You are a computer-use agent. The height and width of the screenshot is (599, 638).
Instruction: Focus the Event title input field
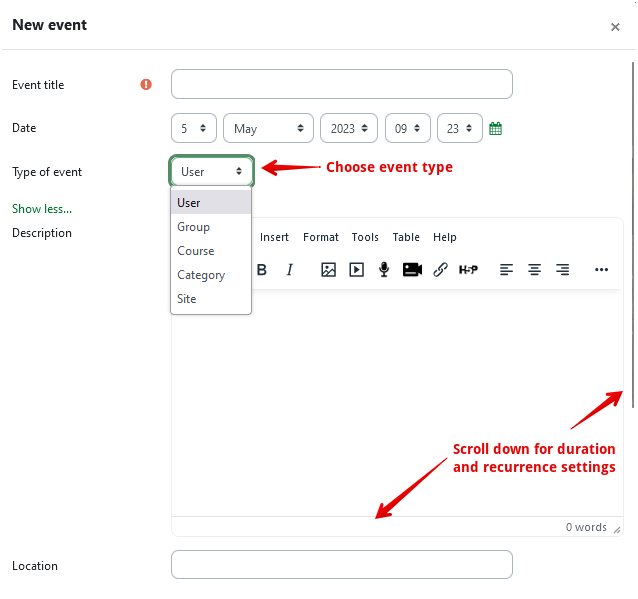[x=342, y=84]
